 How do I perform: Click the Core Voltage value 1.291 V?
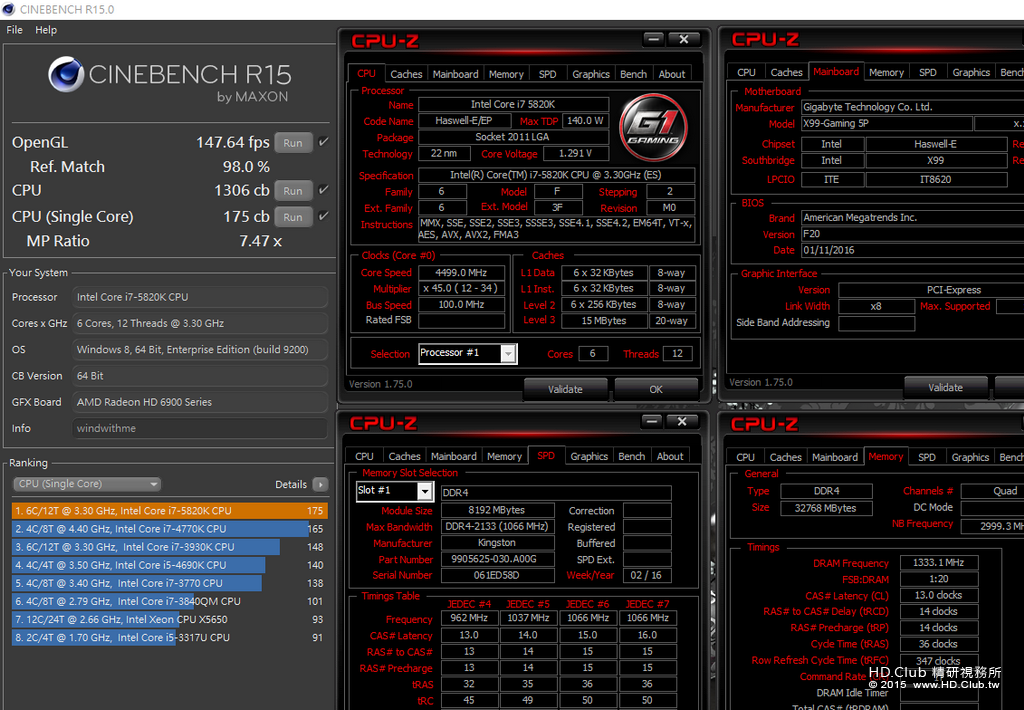[x=576, y=153]
